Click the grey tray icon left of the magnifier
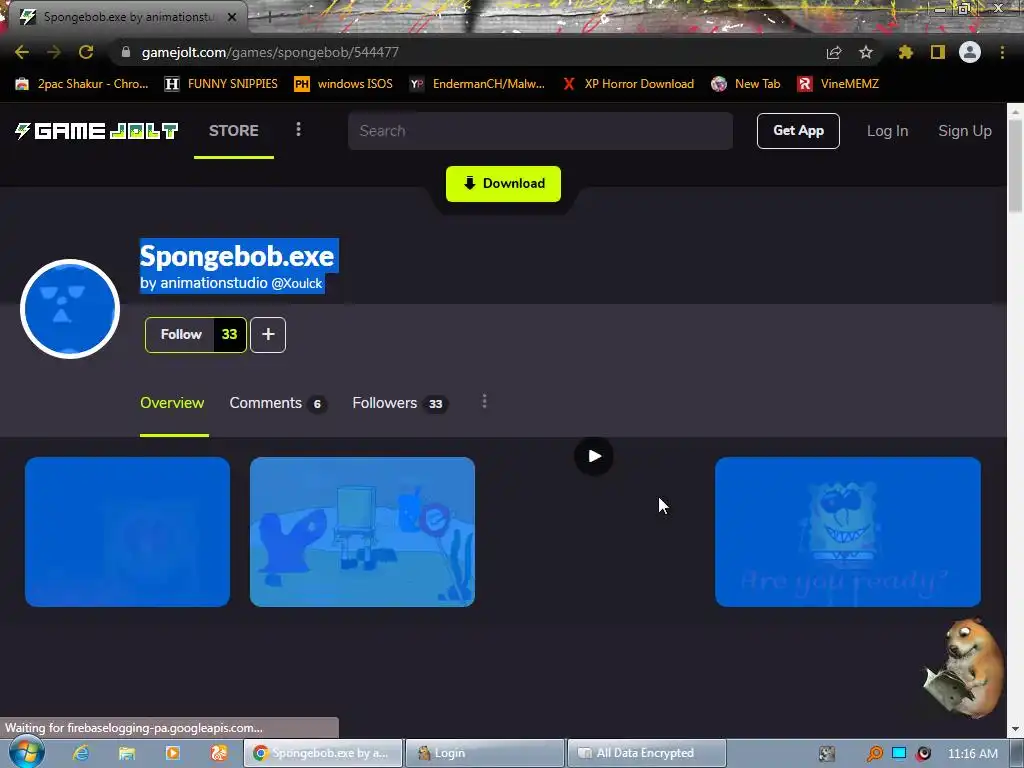Viewport: 1024px width, 768px height. click(x=827, y=753)
